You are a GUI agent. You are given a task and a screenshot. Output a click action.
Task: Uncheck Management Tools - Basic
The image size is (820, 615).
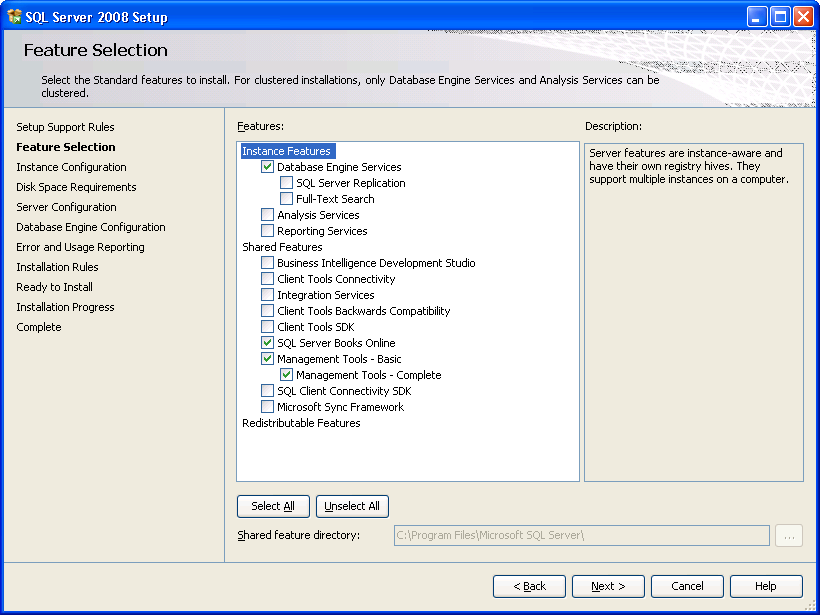point(267,359)
